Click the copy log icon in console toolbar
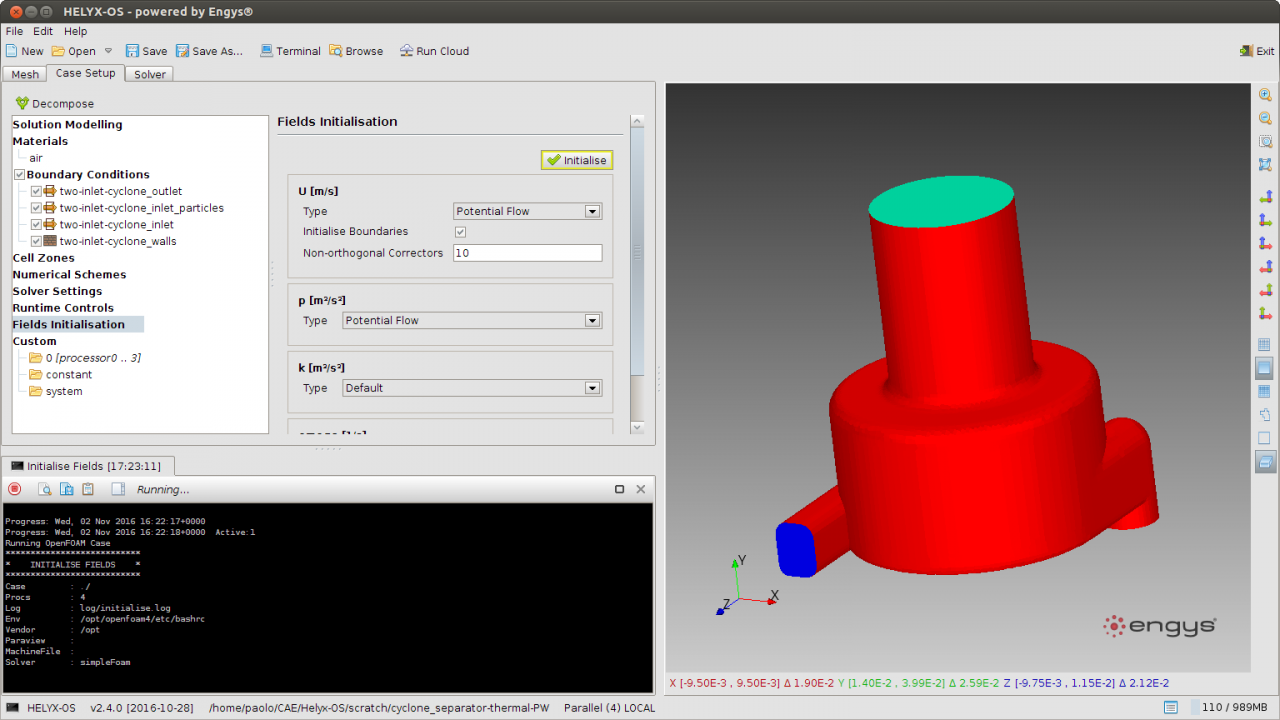 coord(66,489)
